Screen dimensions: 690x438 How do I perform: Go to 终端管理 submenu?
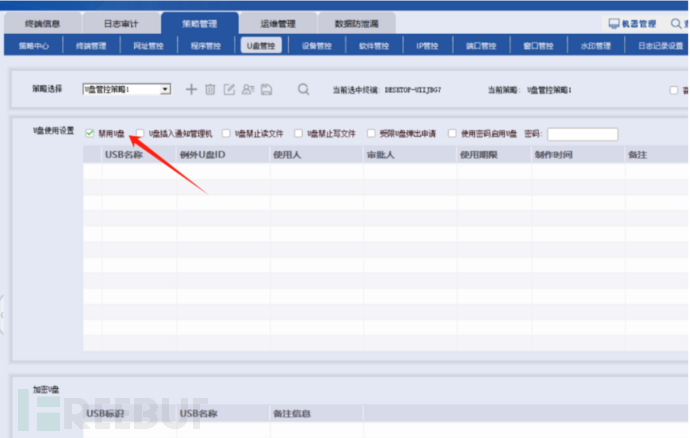coord(91,46)
